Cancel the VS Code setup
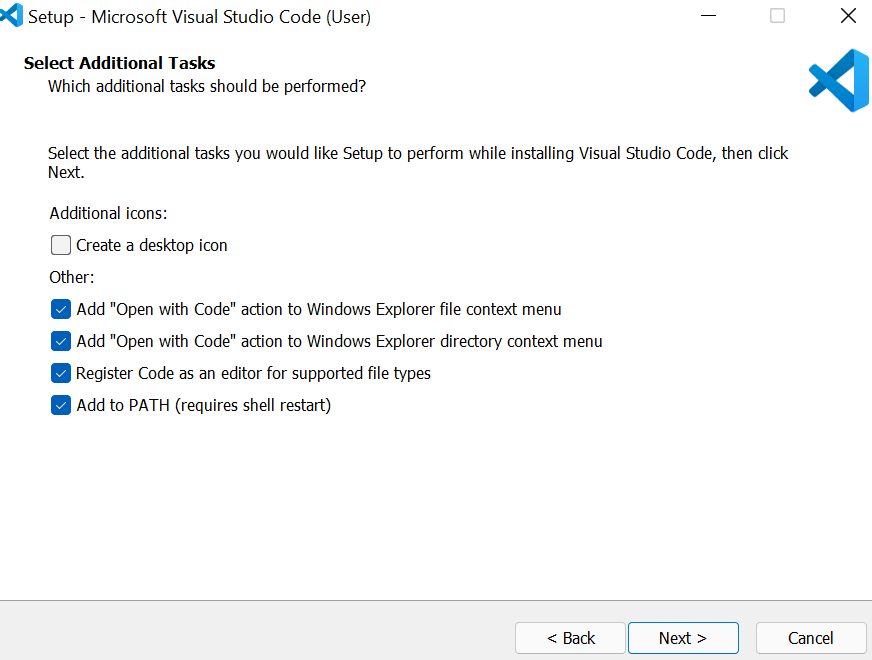872x660 pixels. [810, 638]
